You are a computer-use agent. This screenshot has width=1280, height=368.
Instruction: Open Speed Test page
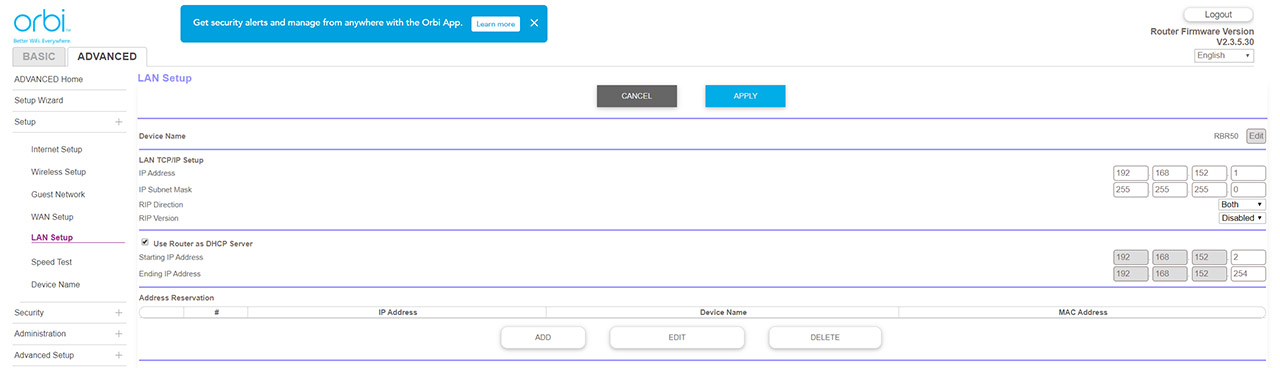pyautogui.click(x=52, y=262)
